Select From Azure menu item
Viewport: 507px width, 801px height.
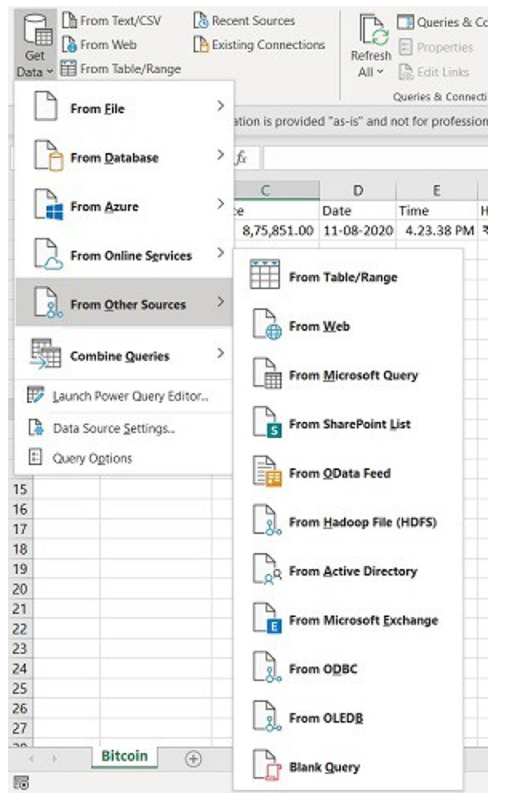pyautogui.click(x=124, y=206)
